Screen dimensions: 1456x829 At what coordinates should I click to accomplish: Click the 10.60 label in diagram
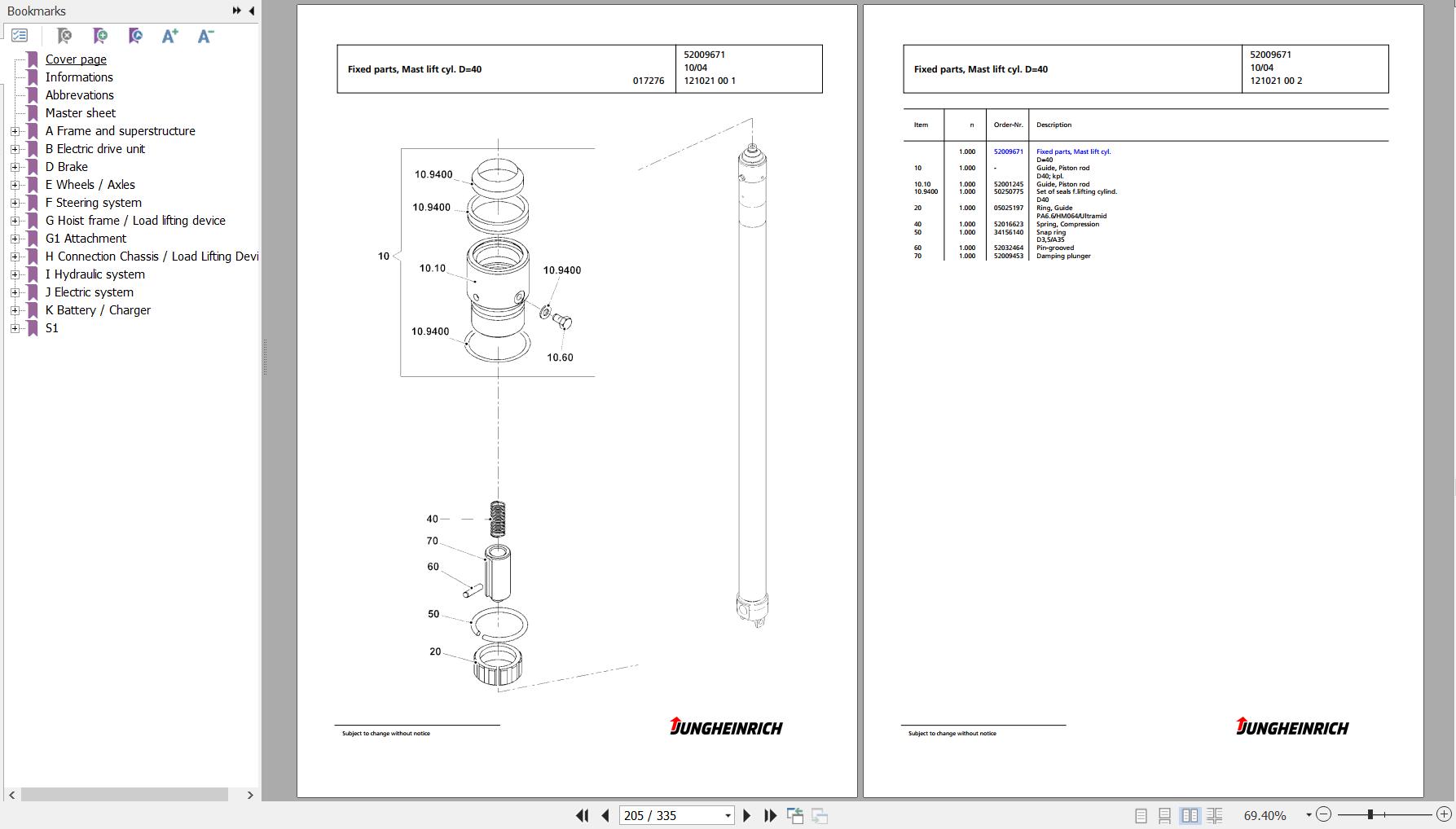click(560, 357)
